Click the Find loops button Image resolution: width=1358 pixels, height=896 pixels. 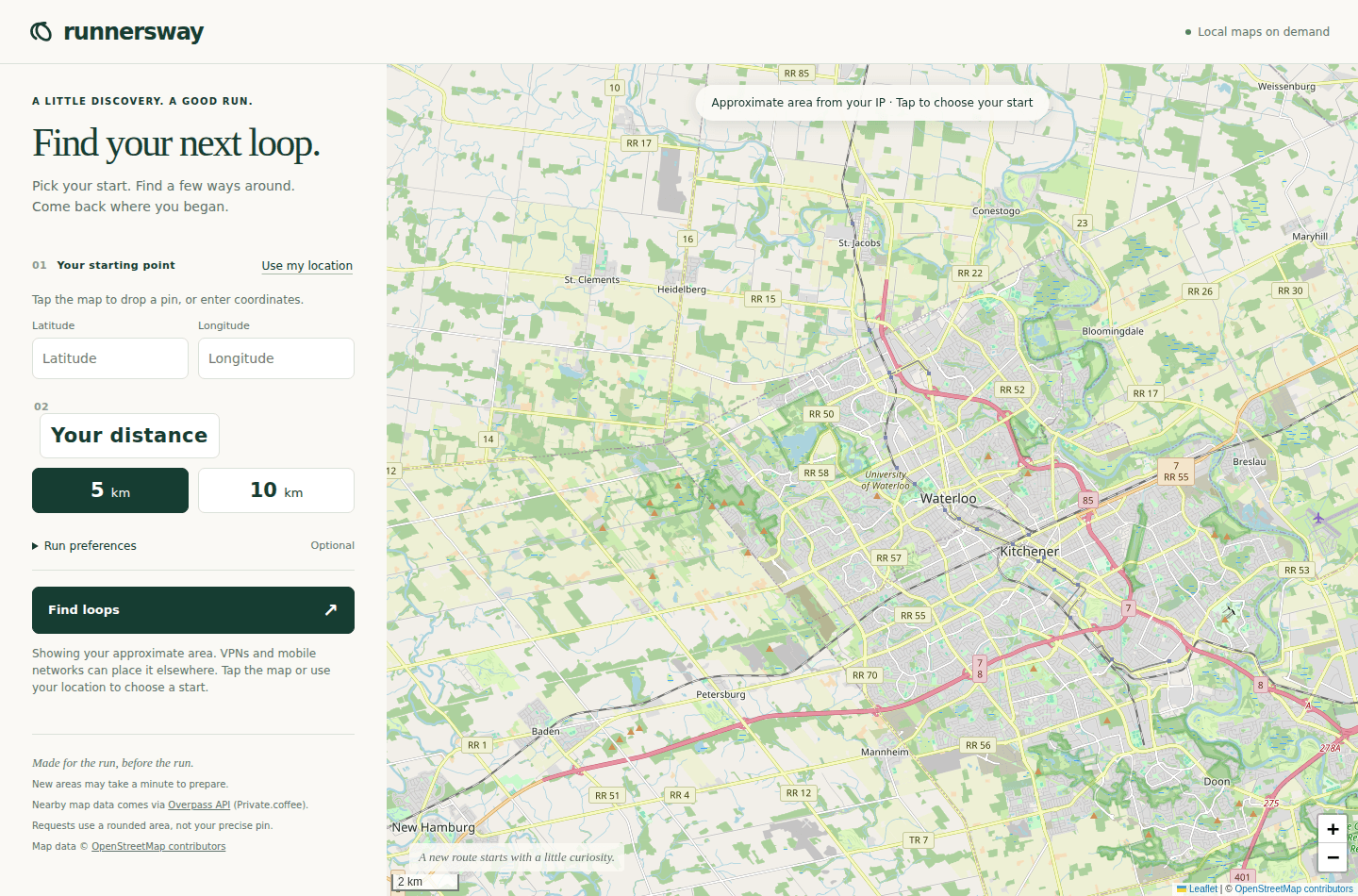click(x=193, y=610)
